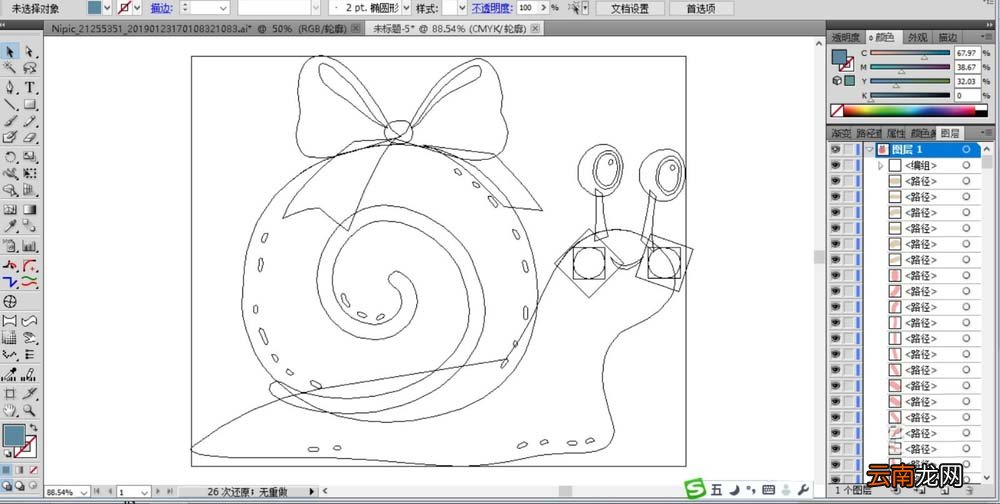Select the Rotate tool

pos(10,156)
